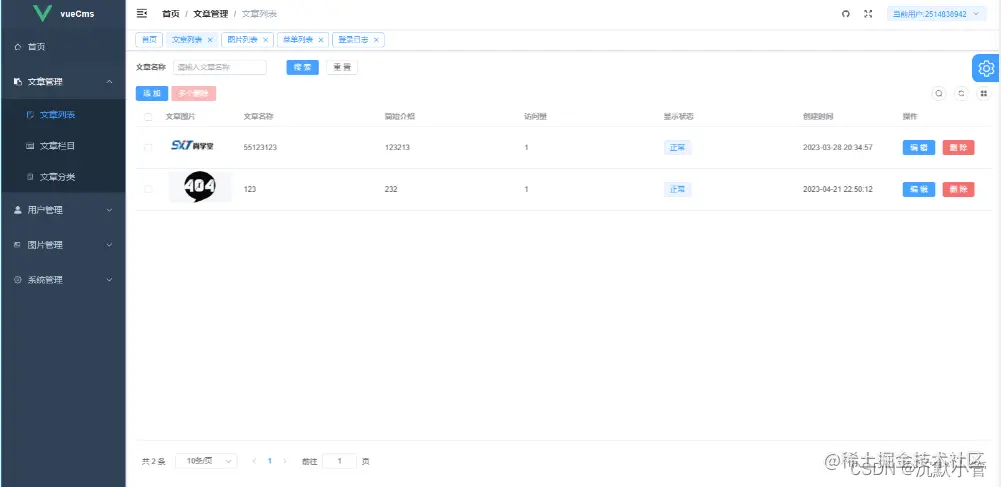
Task: Click the round refresh table icon
Action: [961, 93]
